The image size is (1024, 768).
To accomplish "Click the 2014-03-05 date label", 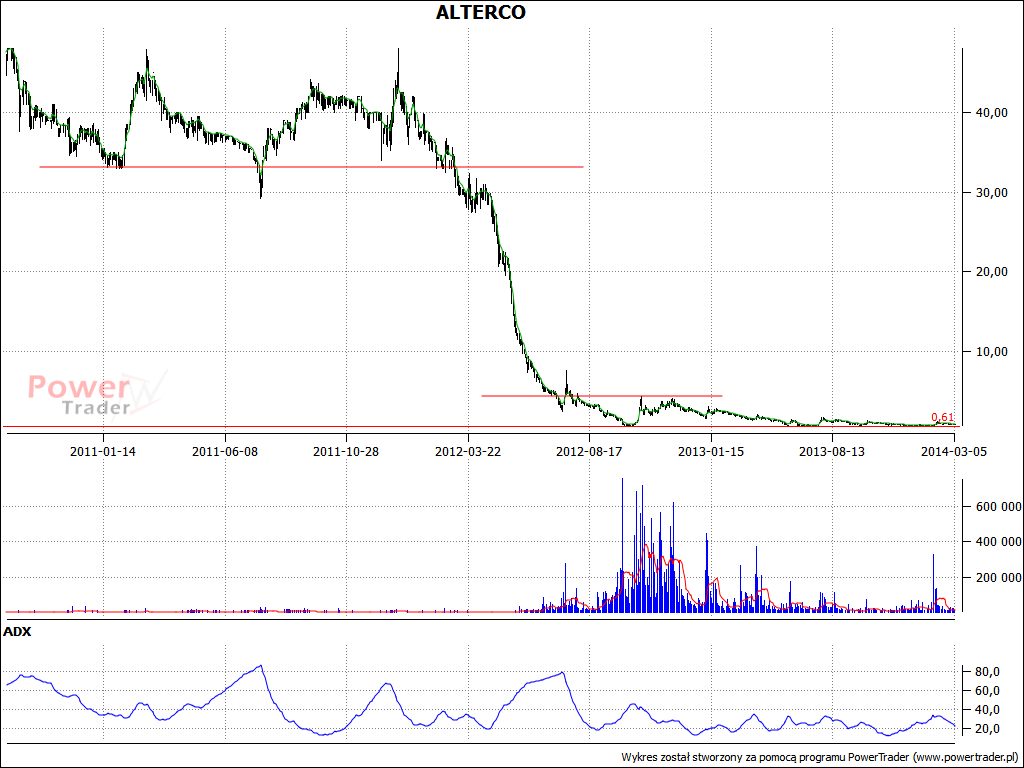I will [x=954, y=451].
